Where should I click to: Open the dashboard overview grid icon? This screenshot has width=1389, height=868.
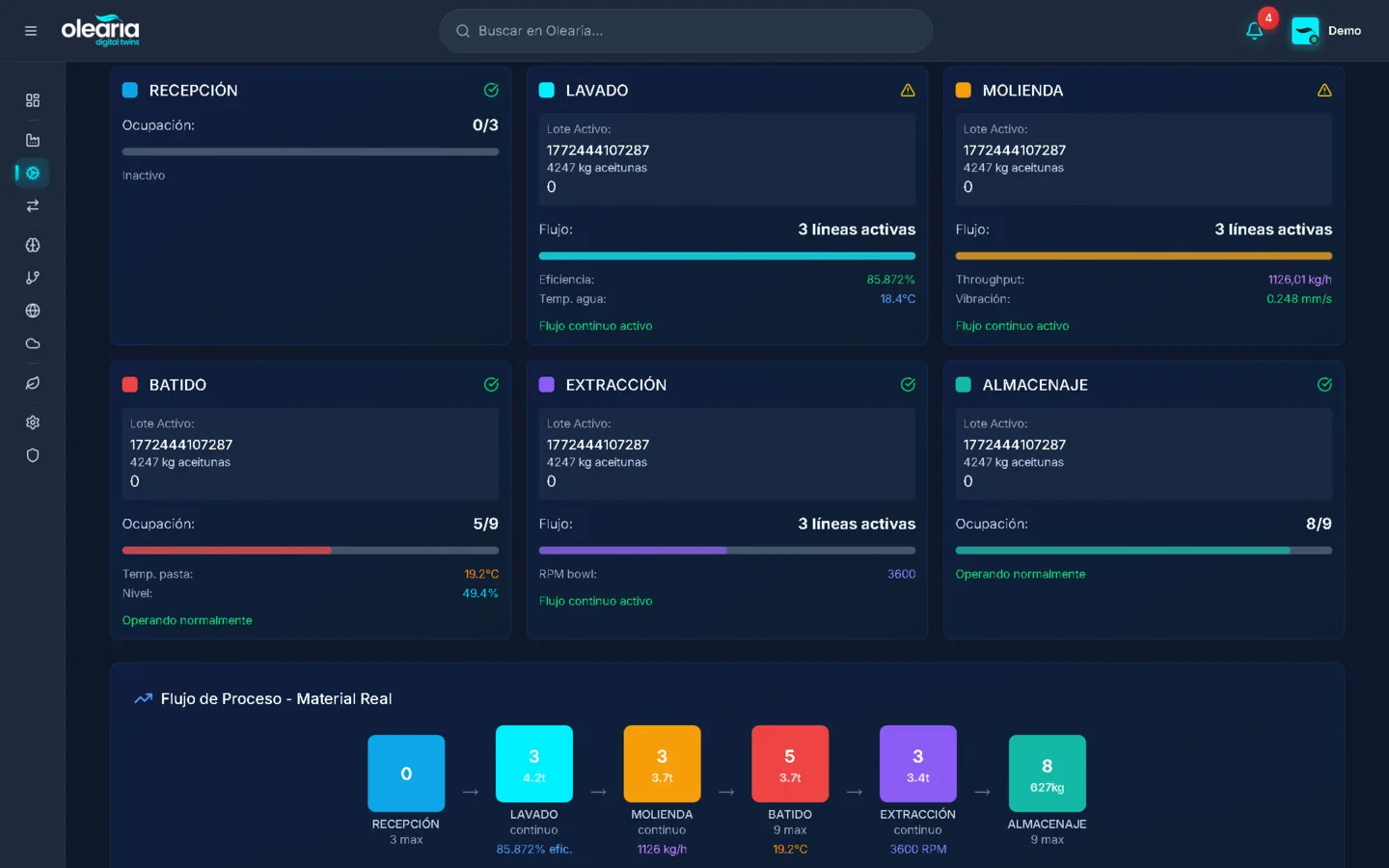pos(32,99)
